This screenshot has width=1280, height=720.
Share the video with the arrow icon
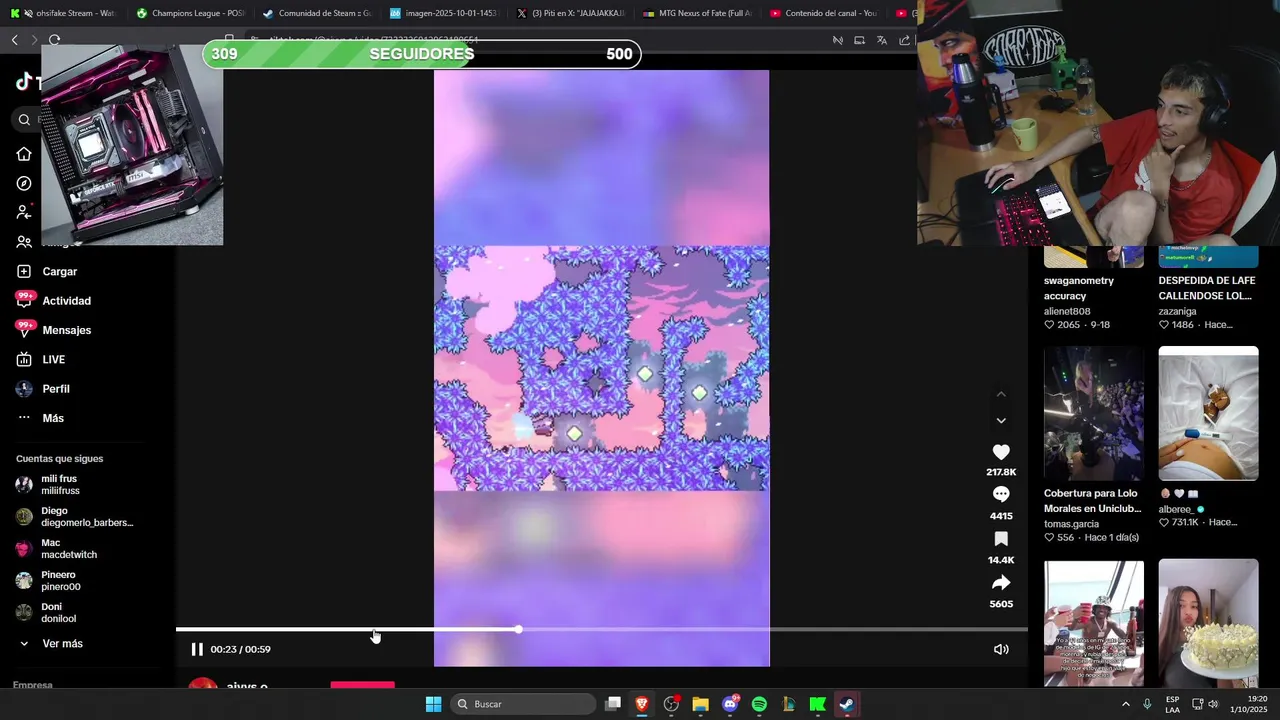1001,583
